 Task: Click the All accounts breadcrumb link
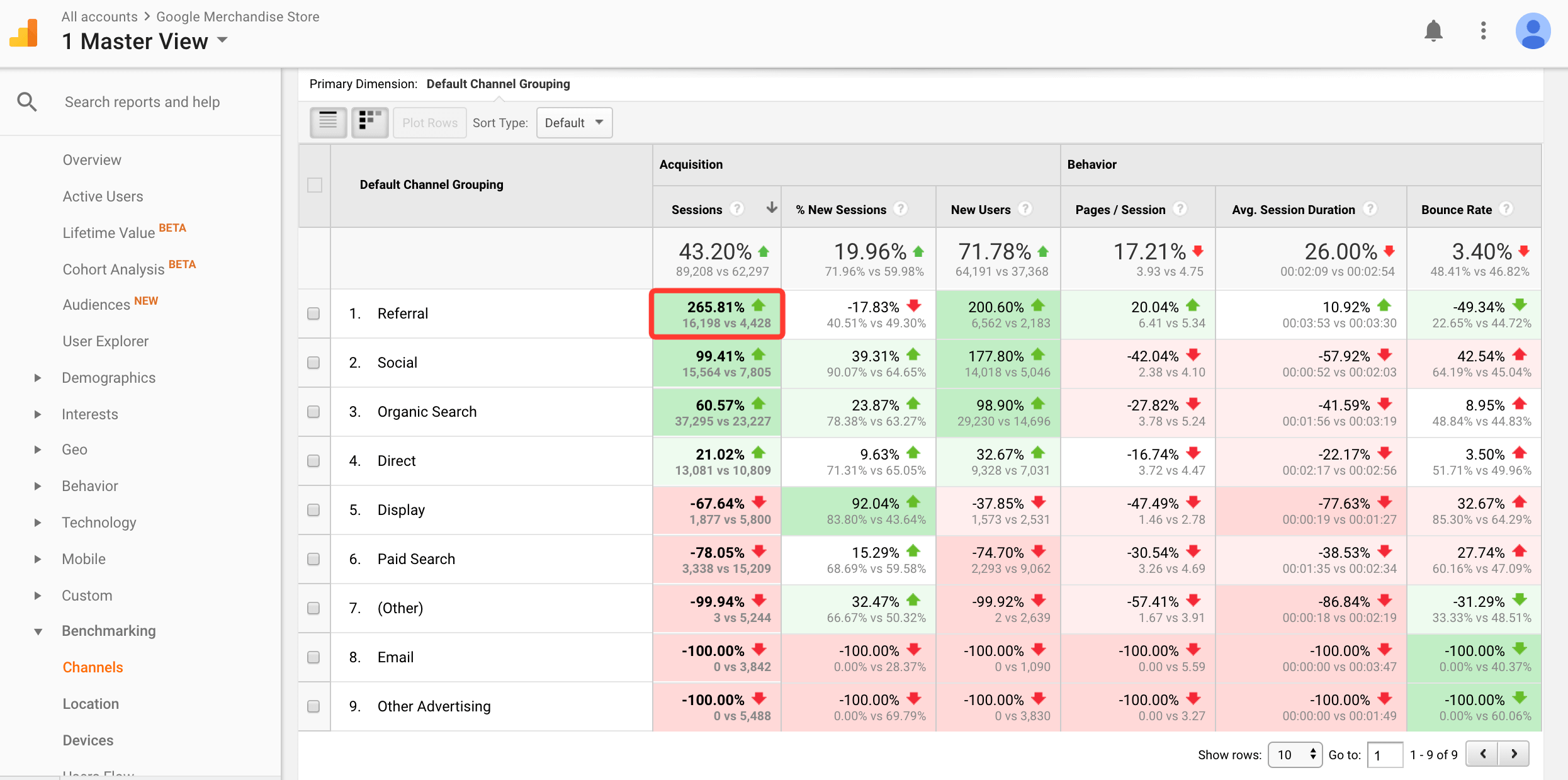pyautogui.click(x=99, y=16)
